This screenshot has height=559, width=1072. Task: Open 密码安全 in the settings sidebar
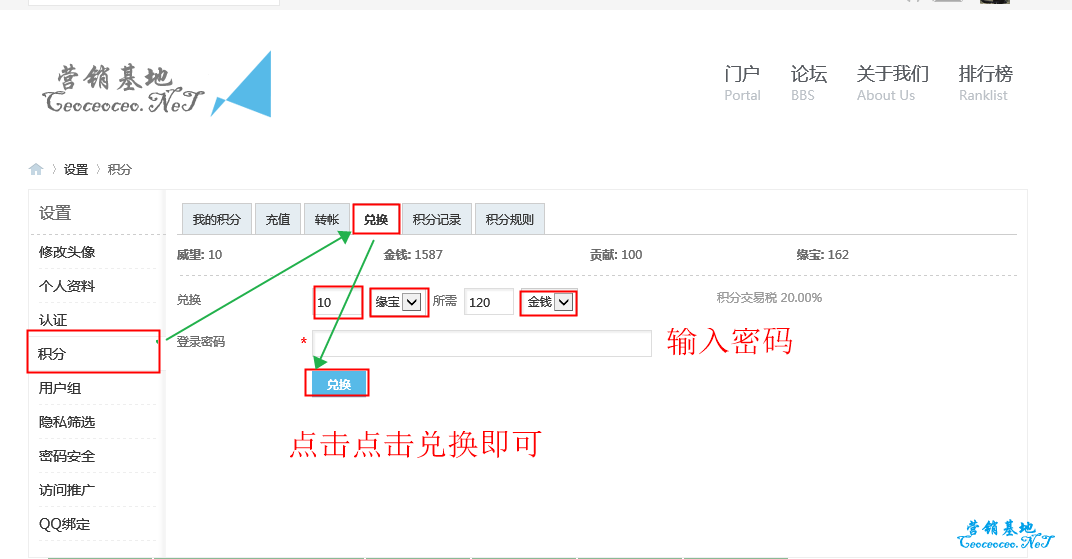[67, 456]
